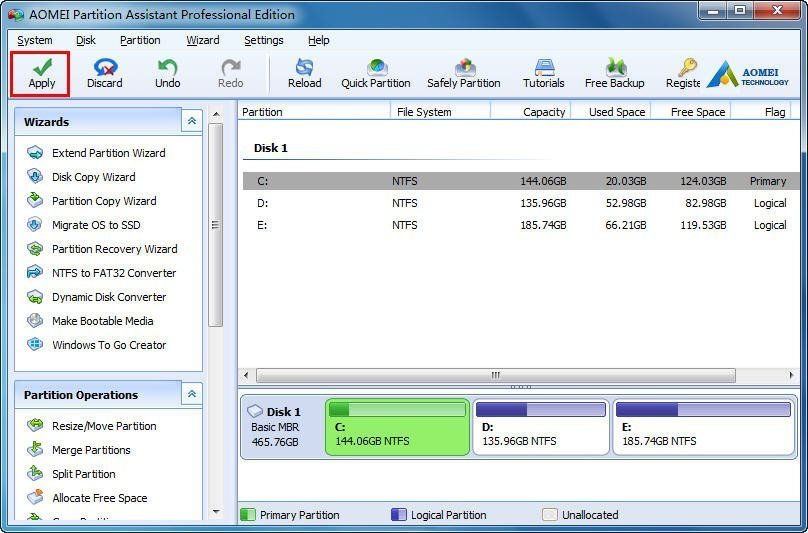Image resolution: width=808 pixels, height=533 pixels.
Task: Select the C: partition row in list
Action: pyautogui.click(x=520, y=181)
